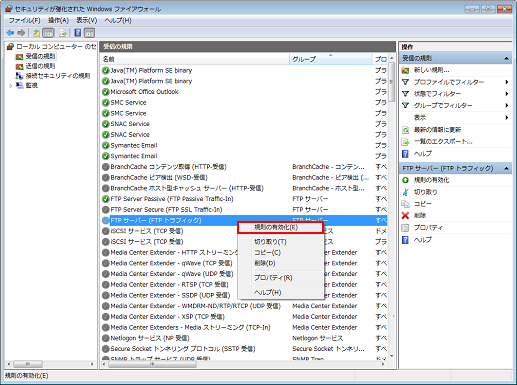Open the 表示(V) menu
The height and width of the screenshot is (385, 517).
pos(87,21)
